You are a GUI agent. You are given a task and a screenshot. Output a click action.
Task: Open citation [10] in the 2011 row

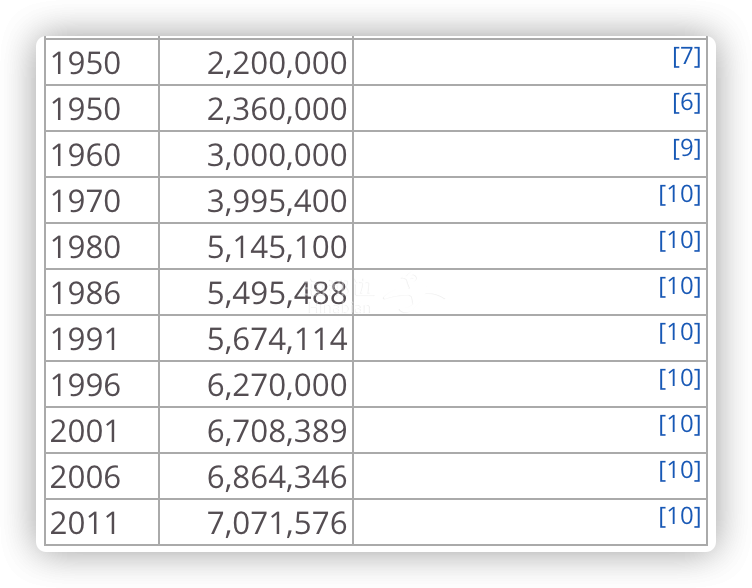click(x=680, y=517)
